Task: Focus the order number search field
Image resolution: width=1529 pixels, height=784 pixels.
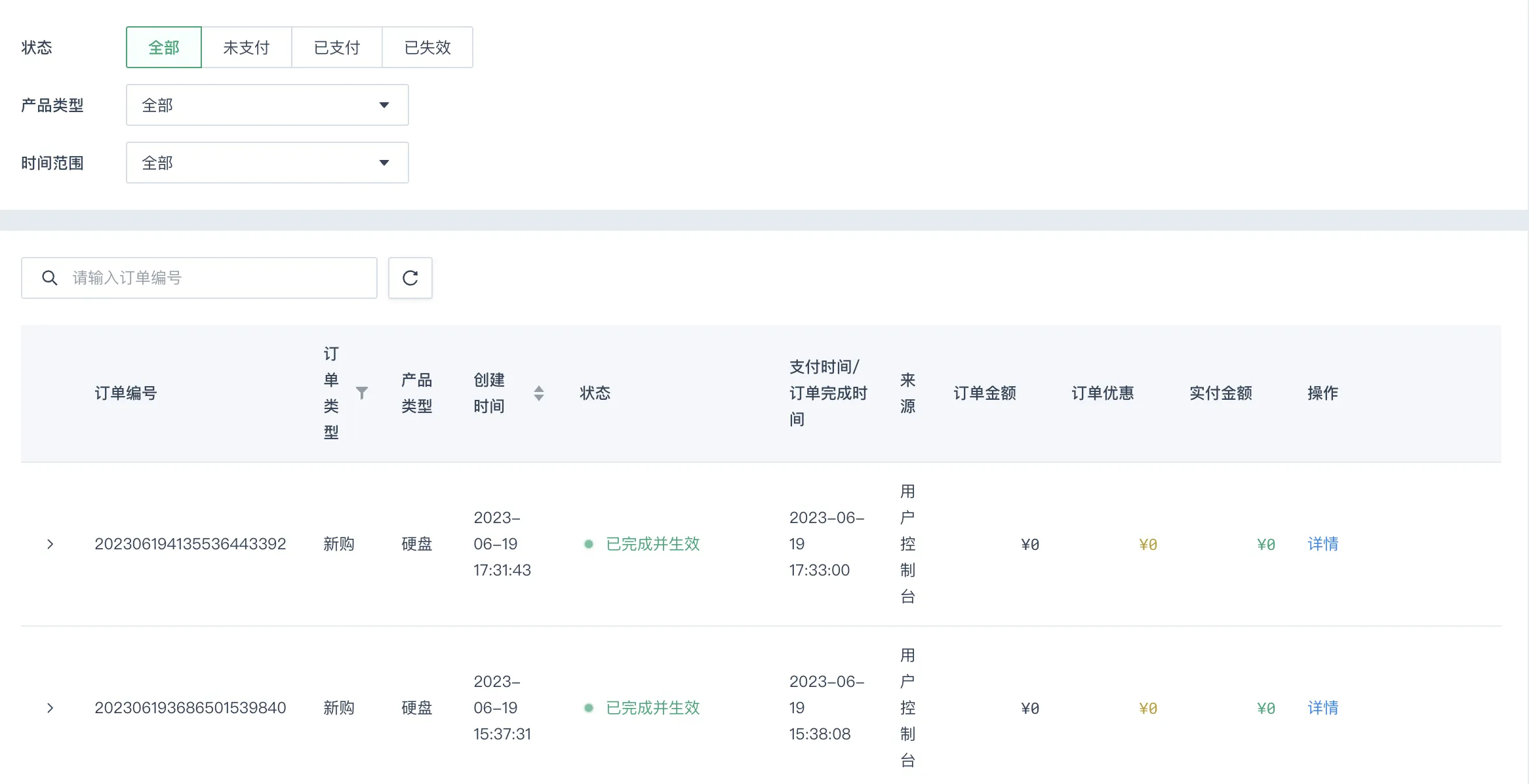Action: click(199, 278)
